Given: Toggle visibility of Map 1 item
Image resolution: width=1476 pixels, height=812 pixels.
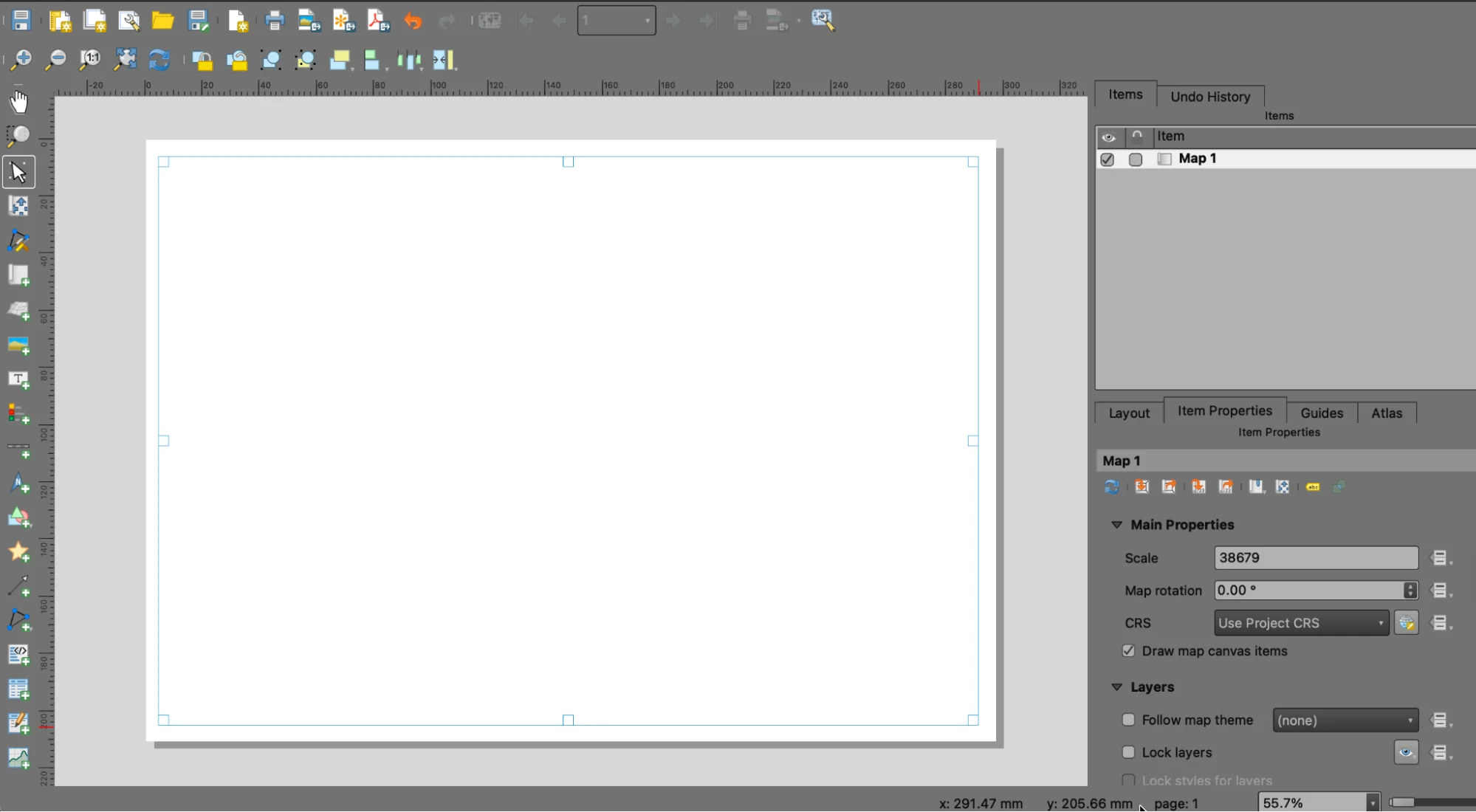Looking at the screenshot, I should pyautogui.click(x=1107, y=159).
